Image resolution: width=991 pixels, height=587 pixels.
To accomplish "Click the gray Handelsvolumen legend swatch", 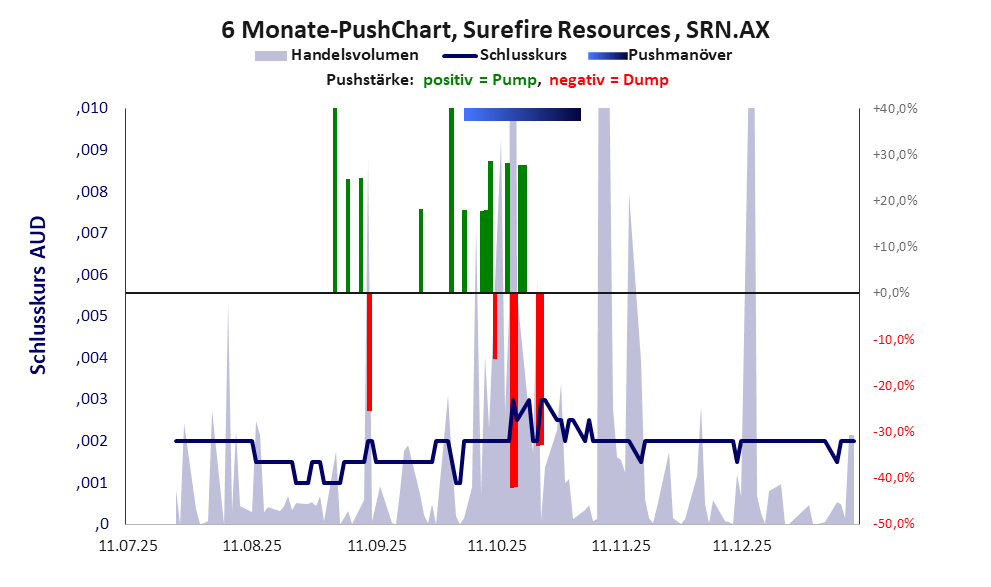I will point(270,55).
